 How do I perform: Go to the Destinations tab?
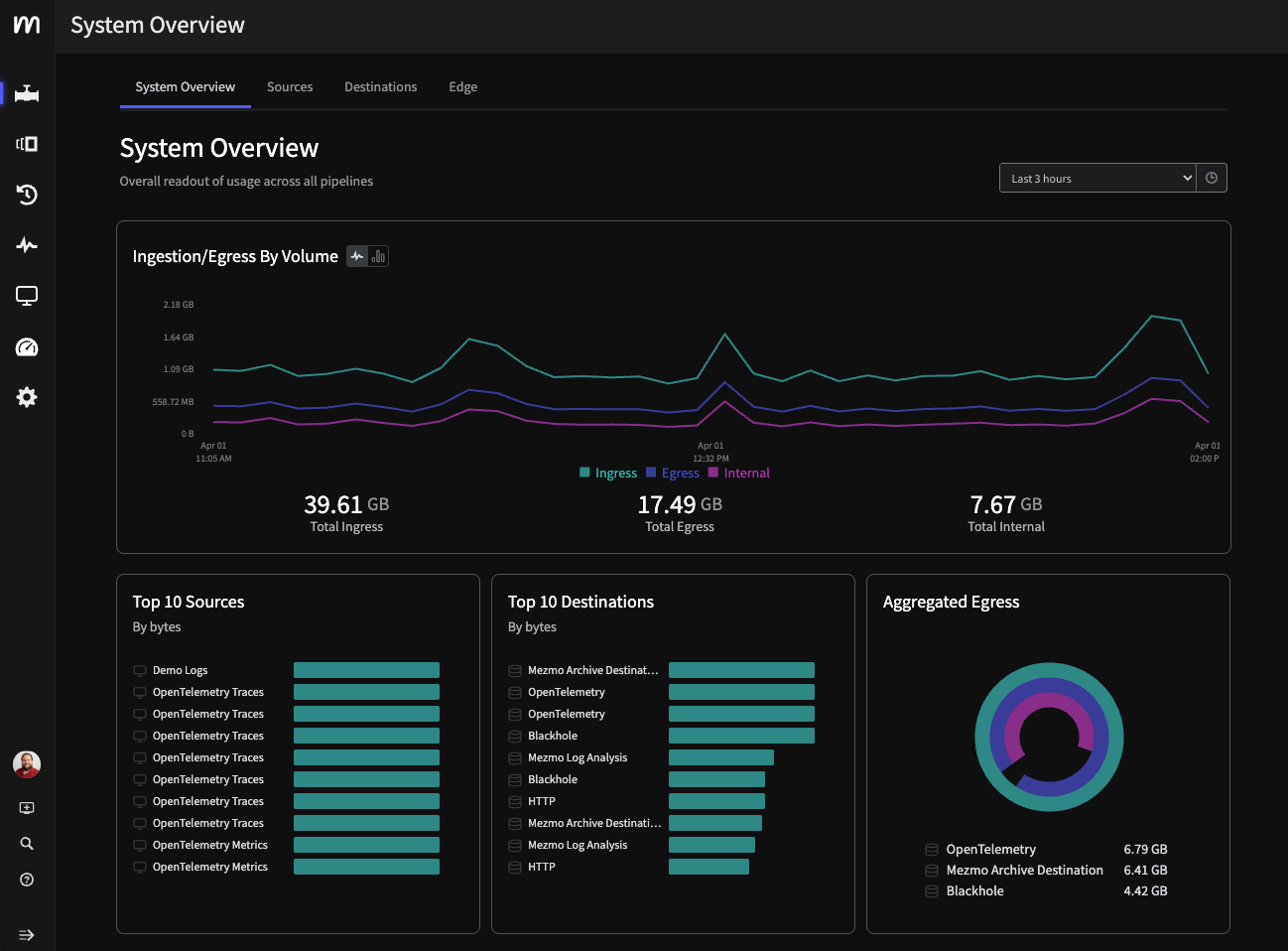[x=380, y=87]
